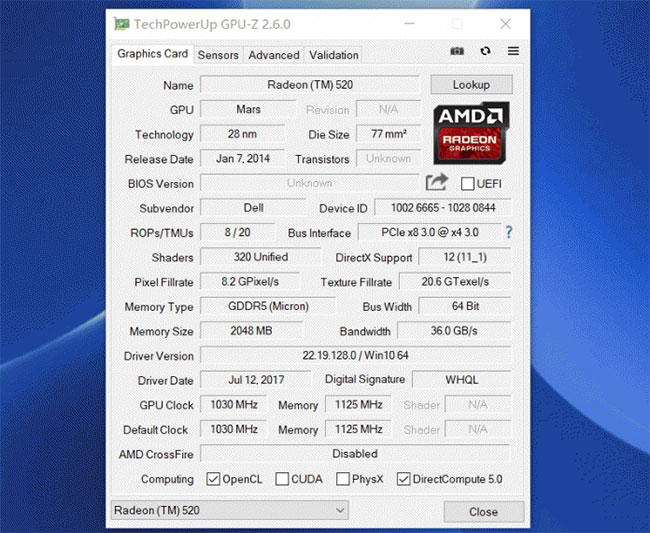Viewport: 650px width, 533px height.
Task: Click the Shaders field 320 Unified
Action: coord(261,257)
